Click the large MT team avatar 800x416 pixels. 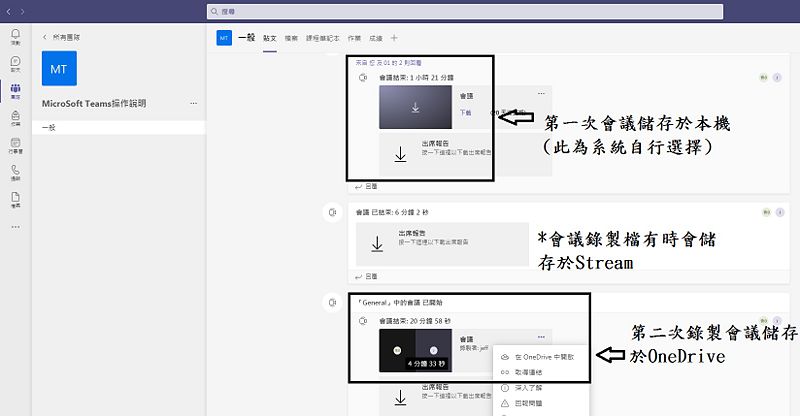pos(59,68)
